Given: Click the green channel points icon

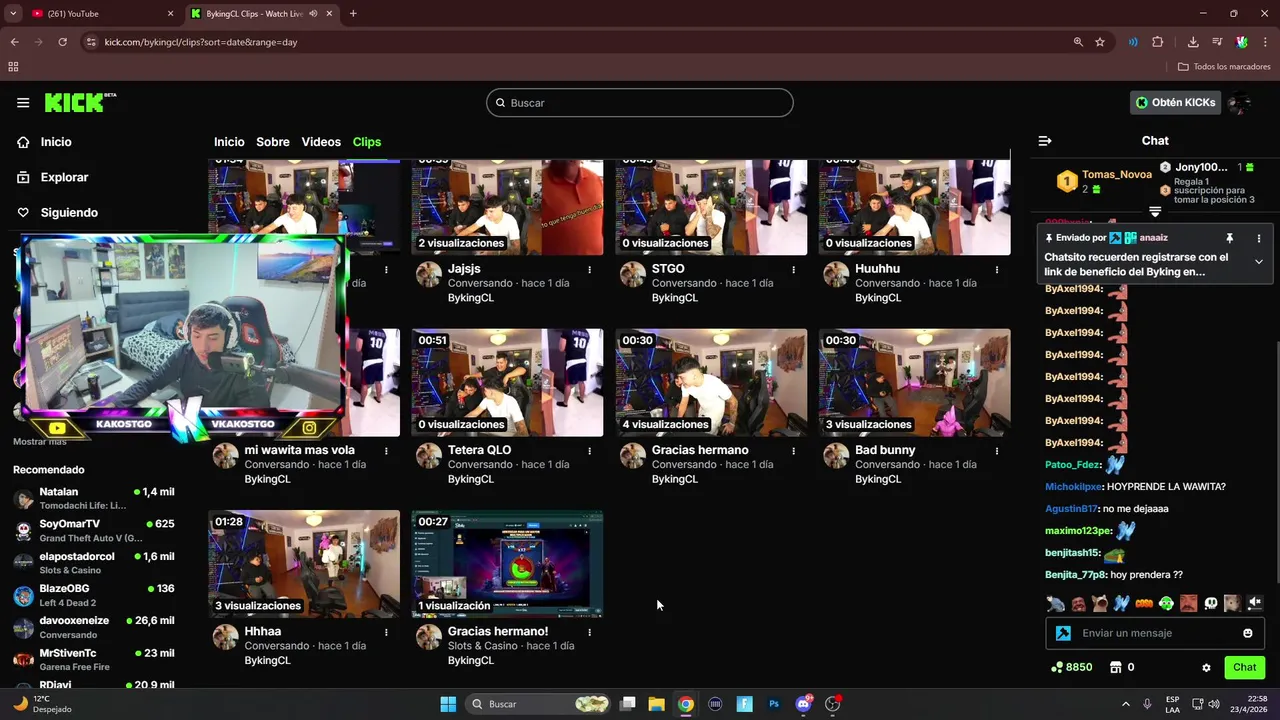Looking at the screenshot, I should pyautogui.click(x=1057, y=667).
